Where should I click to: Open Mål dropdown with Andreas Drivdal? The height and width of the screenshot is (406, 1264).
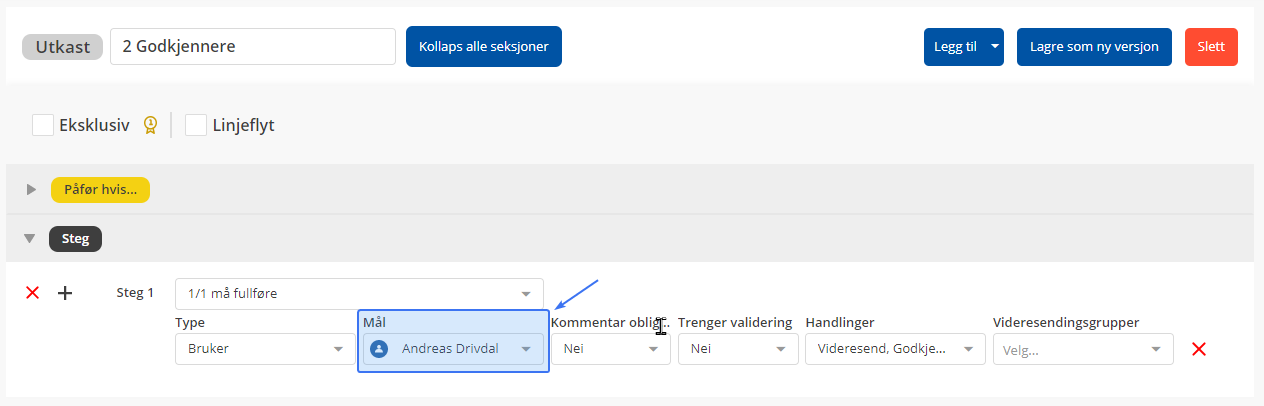[x=526, y=349]
